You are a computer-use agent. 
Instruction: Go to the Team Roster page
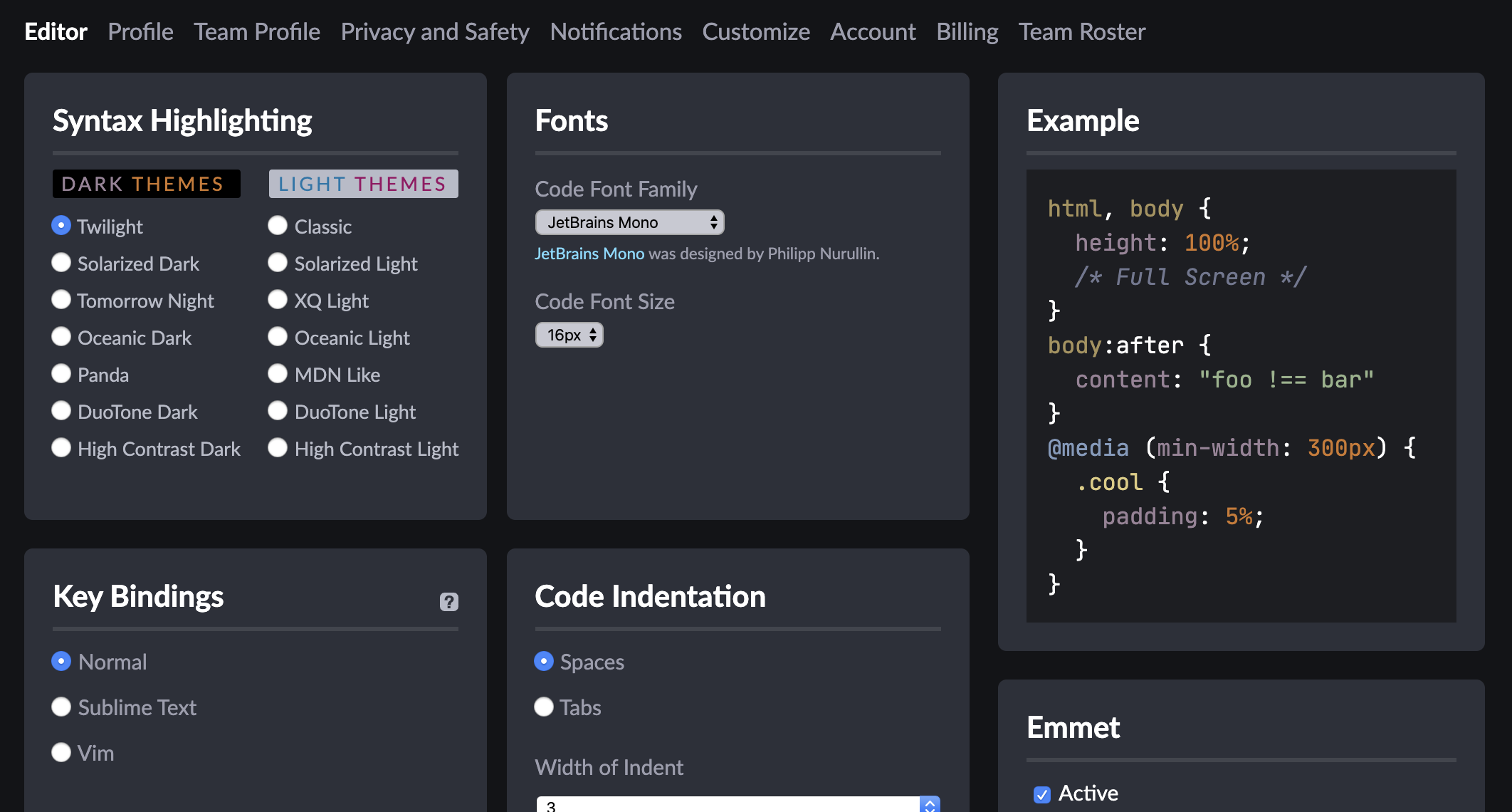[1081, 31]
